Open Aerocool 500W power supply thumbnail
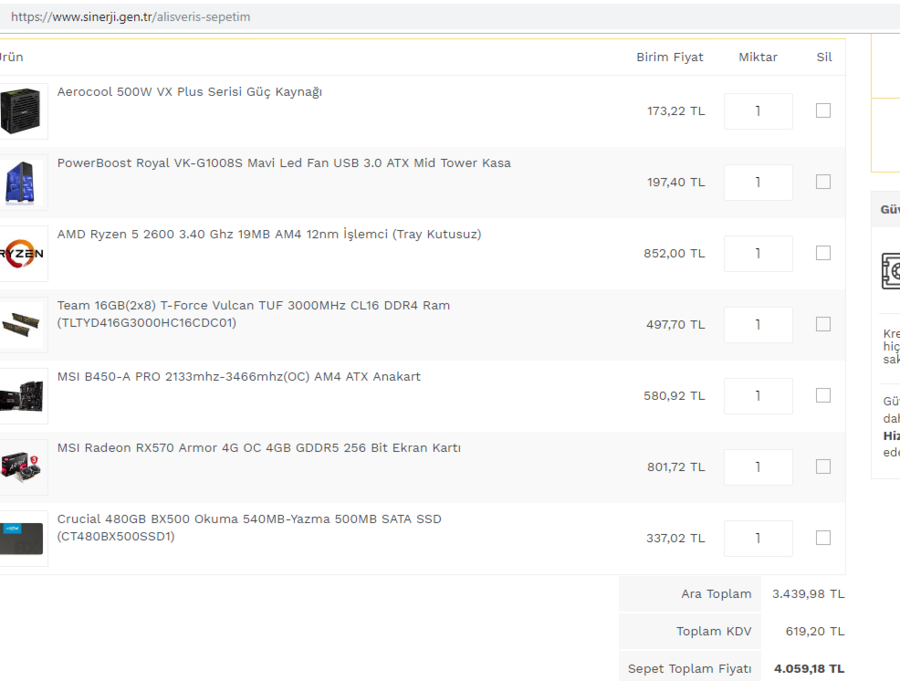 tap(22, 111)
